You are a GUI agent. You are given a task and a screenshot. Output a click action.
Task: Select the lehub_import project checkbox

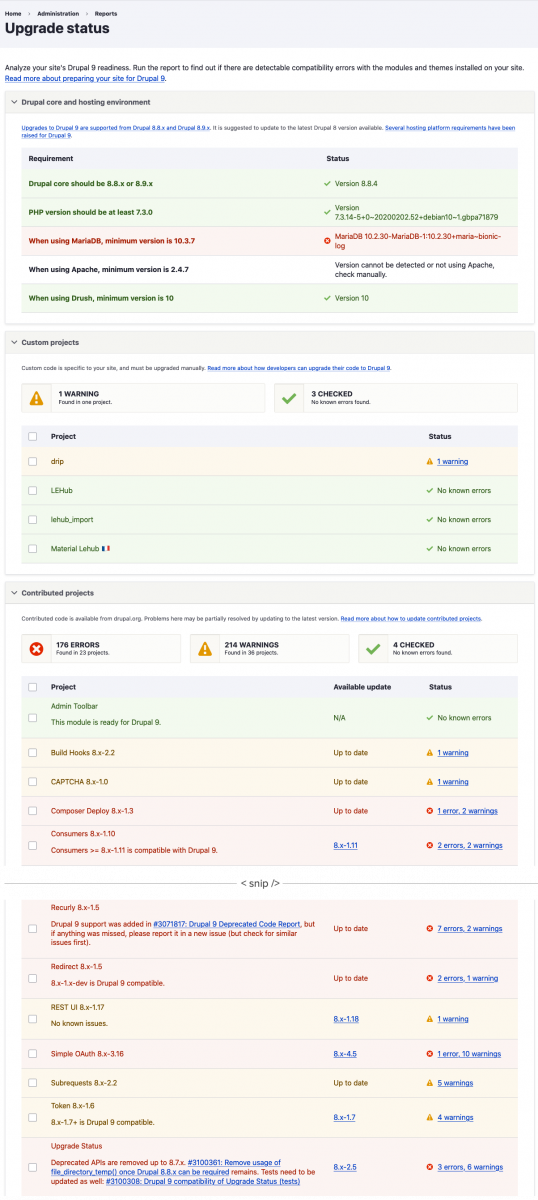pos(32,519)
